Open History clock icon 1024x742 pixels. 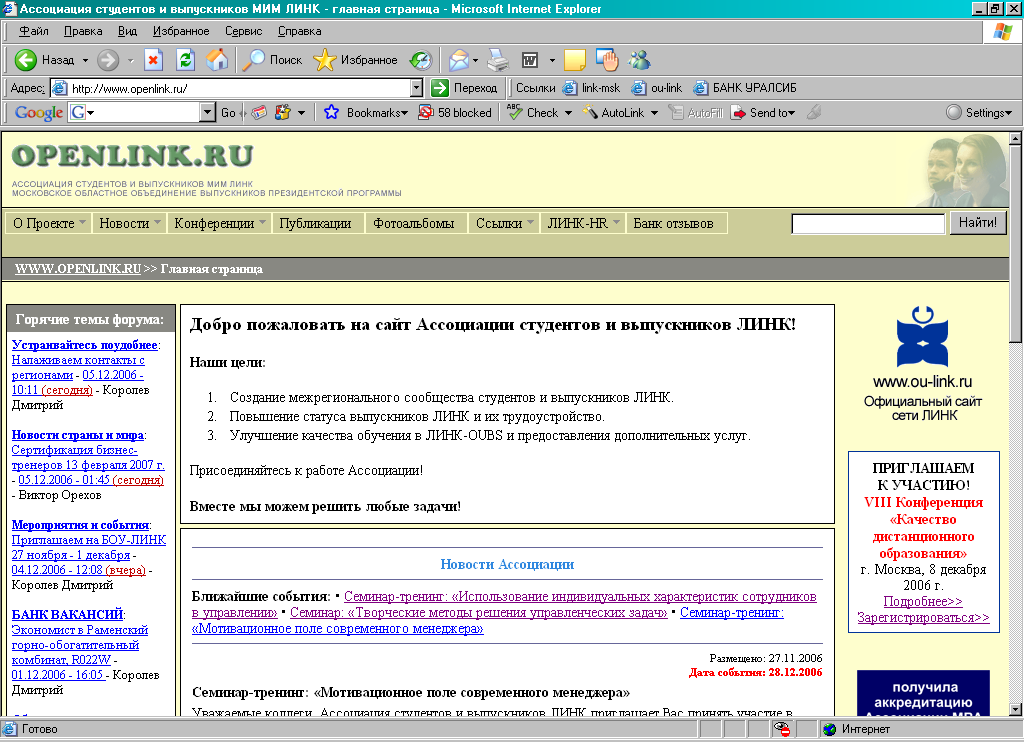pyautogui.click(x=421, y=60)
